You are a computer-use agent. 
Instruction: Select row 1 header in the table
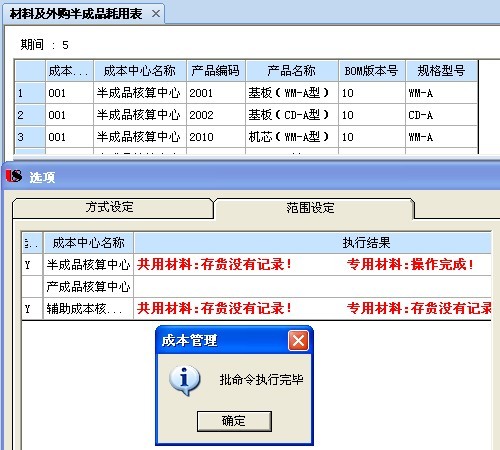pyautogui.click(x=30, y=93)
